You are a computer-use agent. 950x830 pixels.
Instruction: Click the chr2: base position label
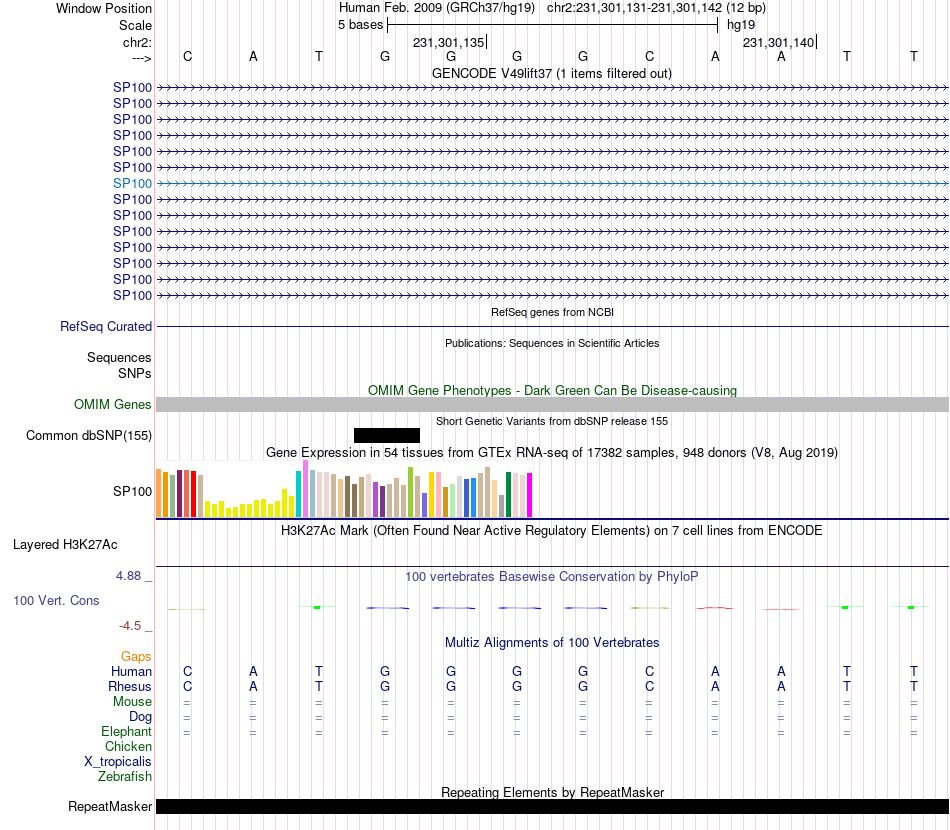[x=137, y=42]
